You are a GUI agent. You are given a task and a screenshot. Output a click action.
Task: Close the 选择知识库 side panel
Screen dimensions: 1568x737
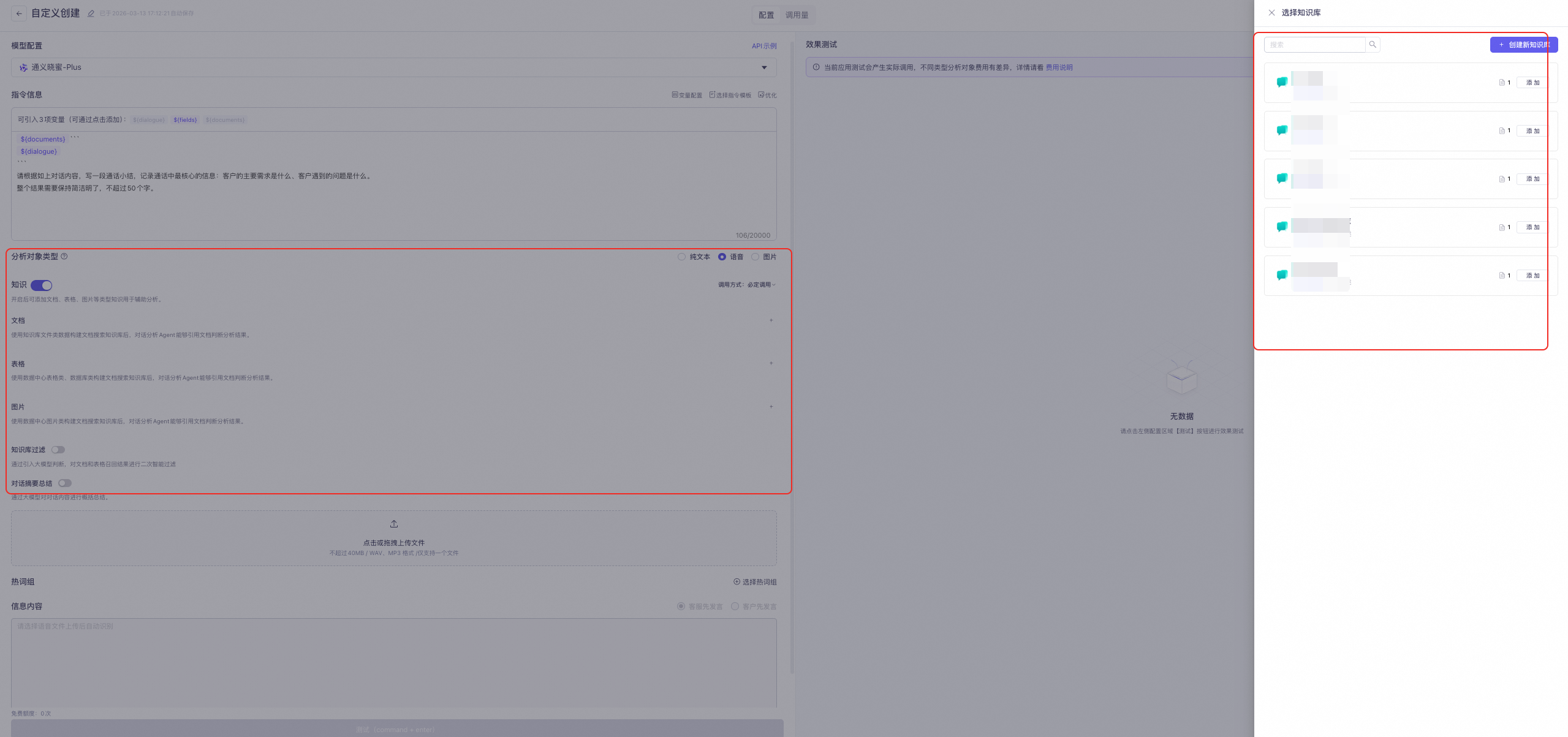pyautogui.click(x=1271, y=12)
